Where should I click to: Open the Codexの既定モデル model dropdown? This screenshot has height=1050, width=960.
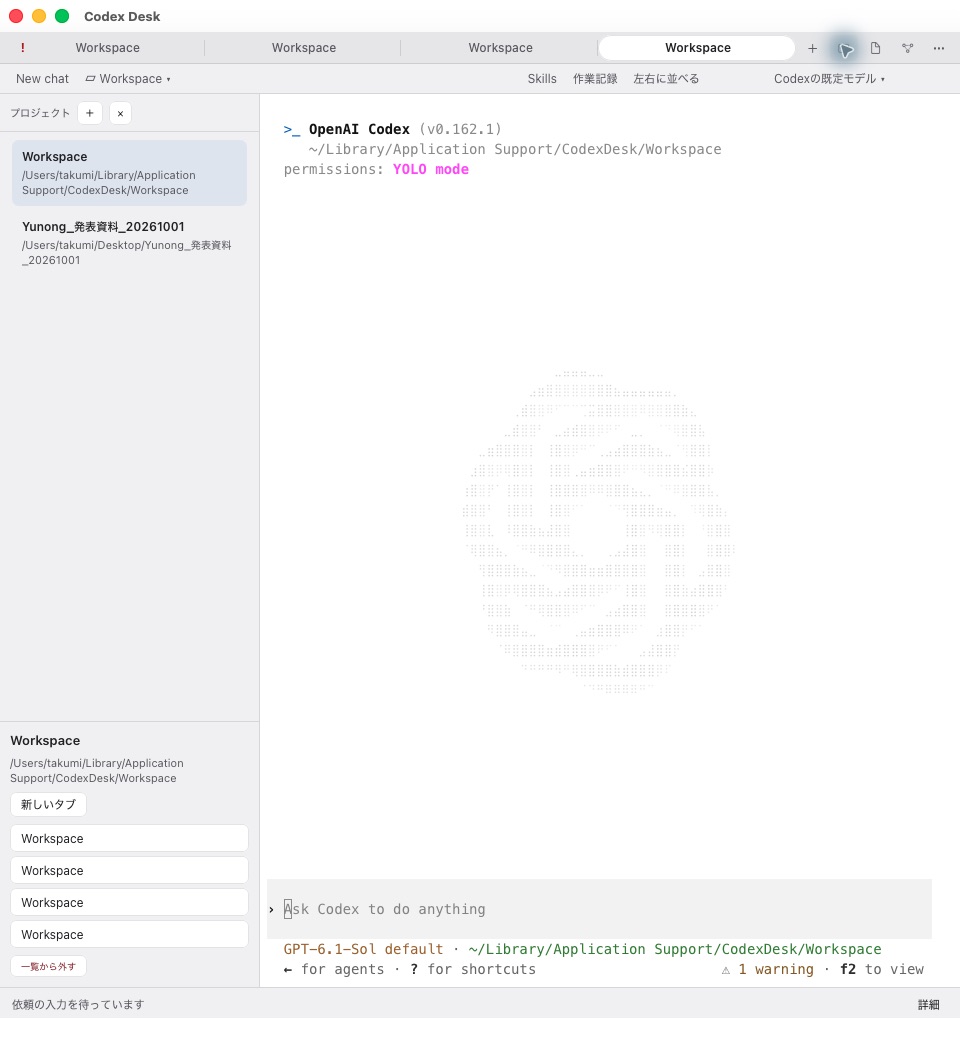[829, 78]
